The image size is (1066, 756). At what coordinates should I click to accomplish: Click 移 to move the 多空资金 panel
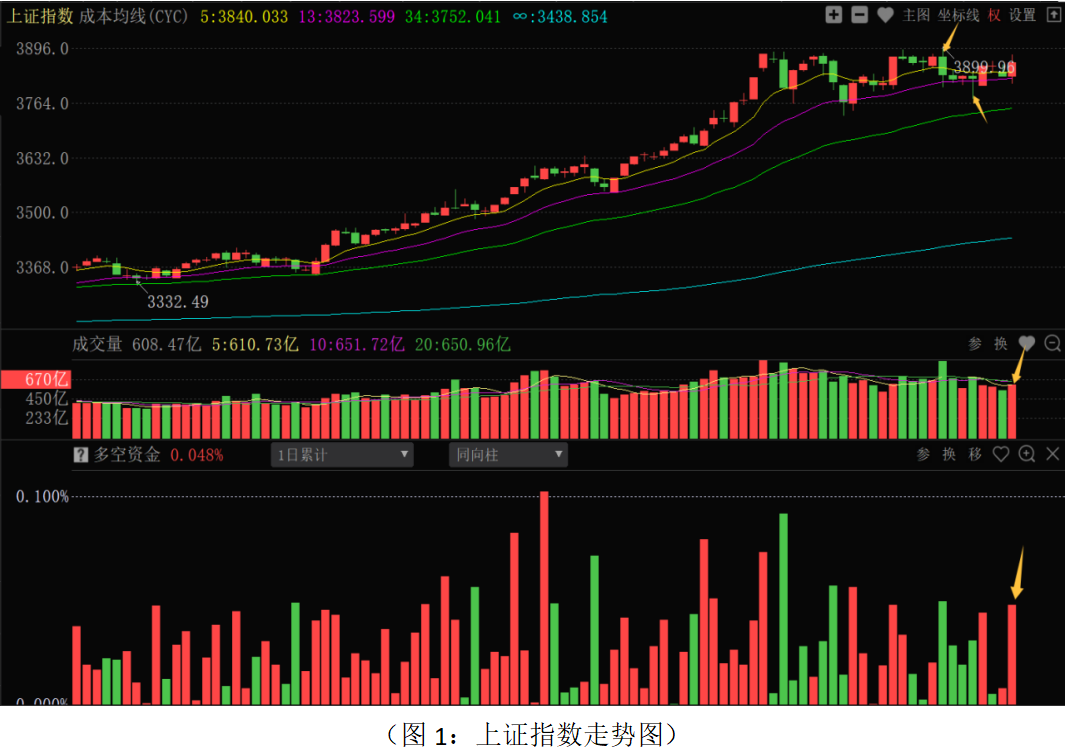point(975,455)
